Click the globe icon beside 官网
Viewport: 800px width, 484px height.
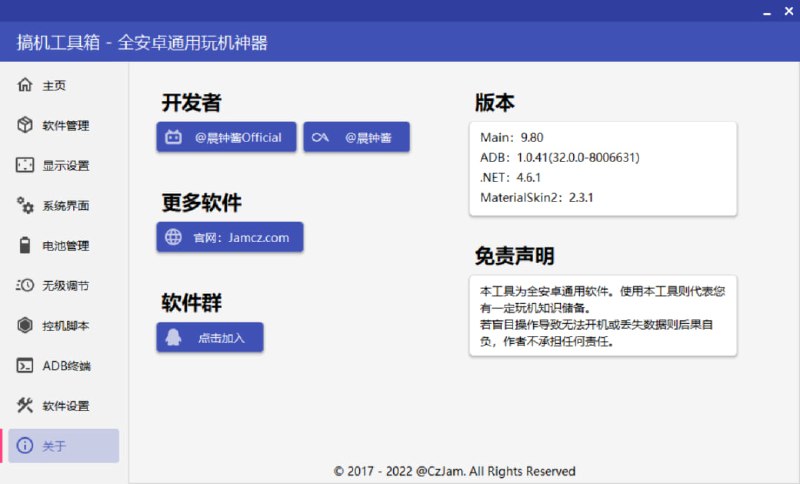(174, 237)
